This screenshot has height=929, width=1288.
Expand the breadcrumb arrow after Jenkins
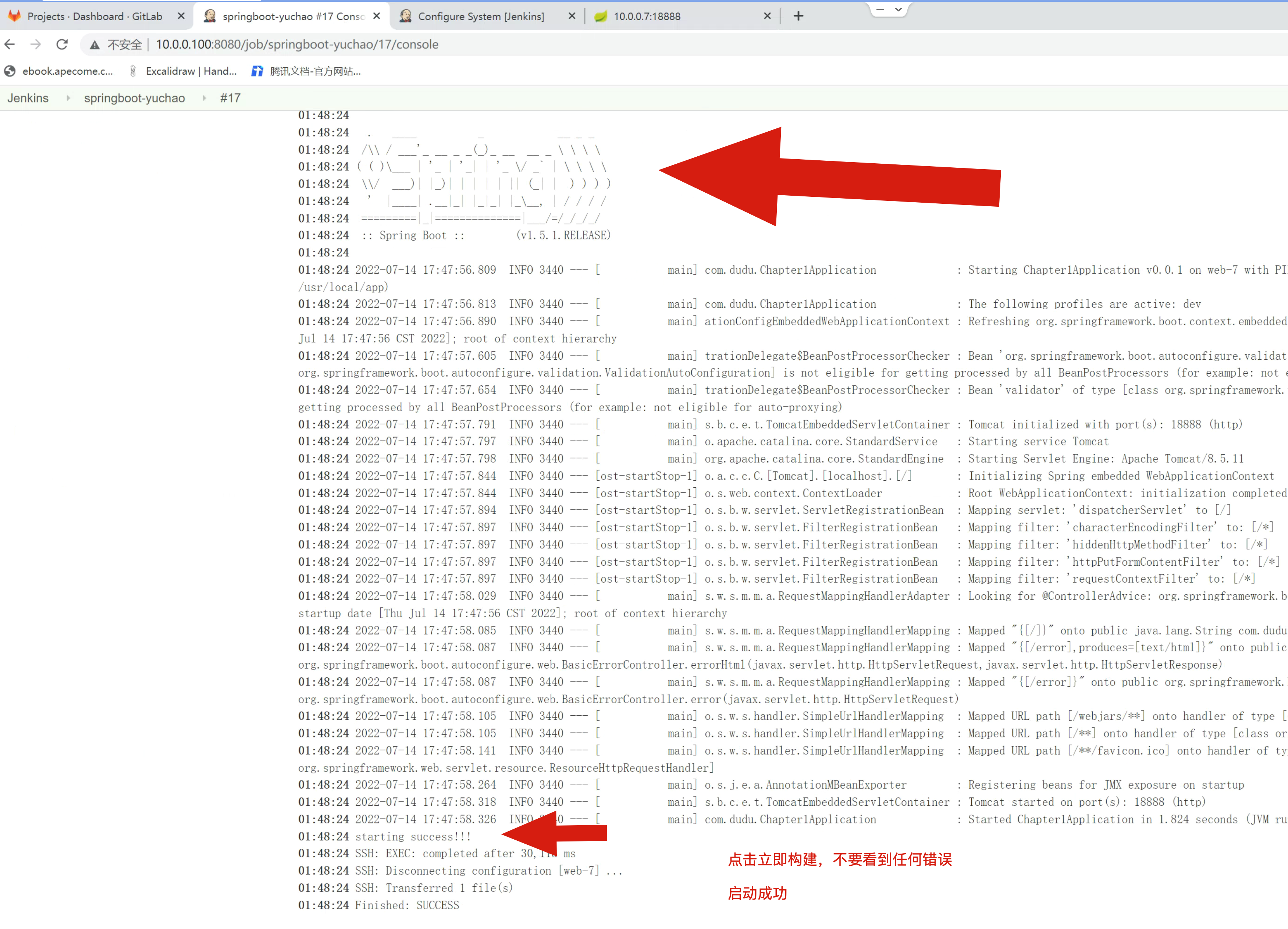(68, 98)
